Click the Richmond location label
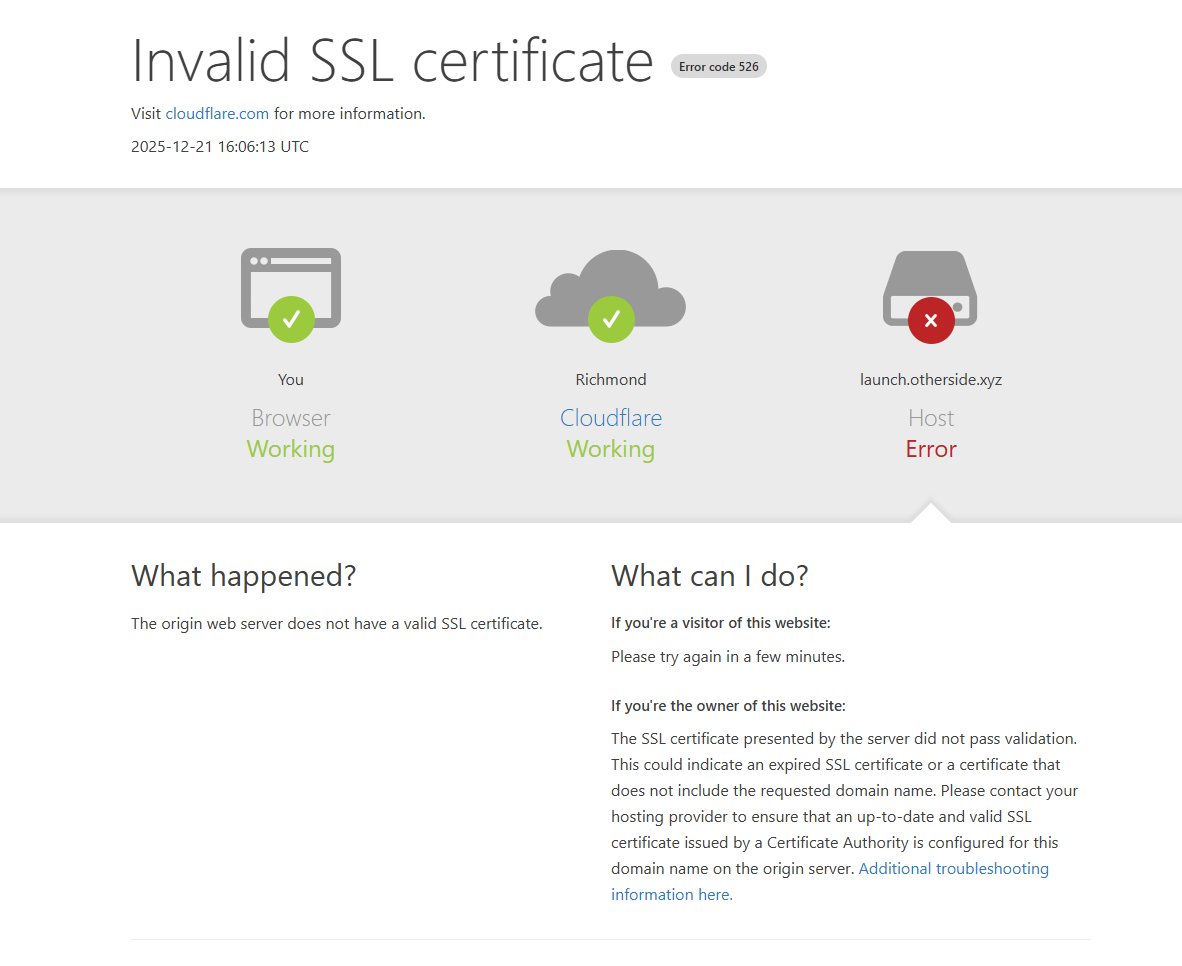This screenshot has height=966, width=1182. click(x=611, y=379)
